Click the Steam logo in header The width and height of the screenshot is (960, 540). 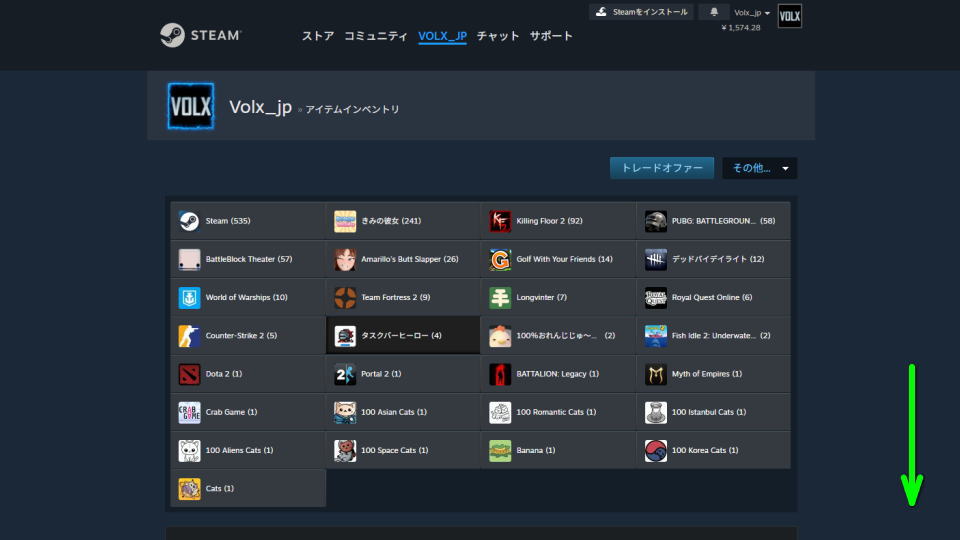pos(200,35)
